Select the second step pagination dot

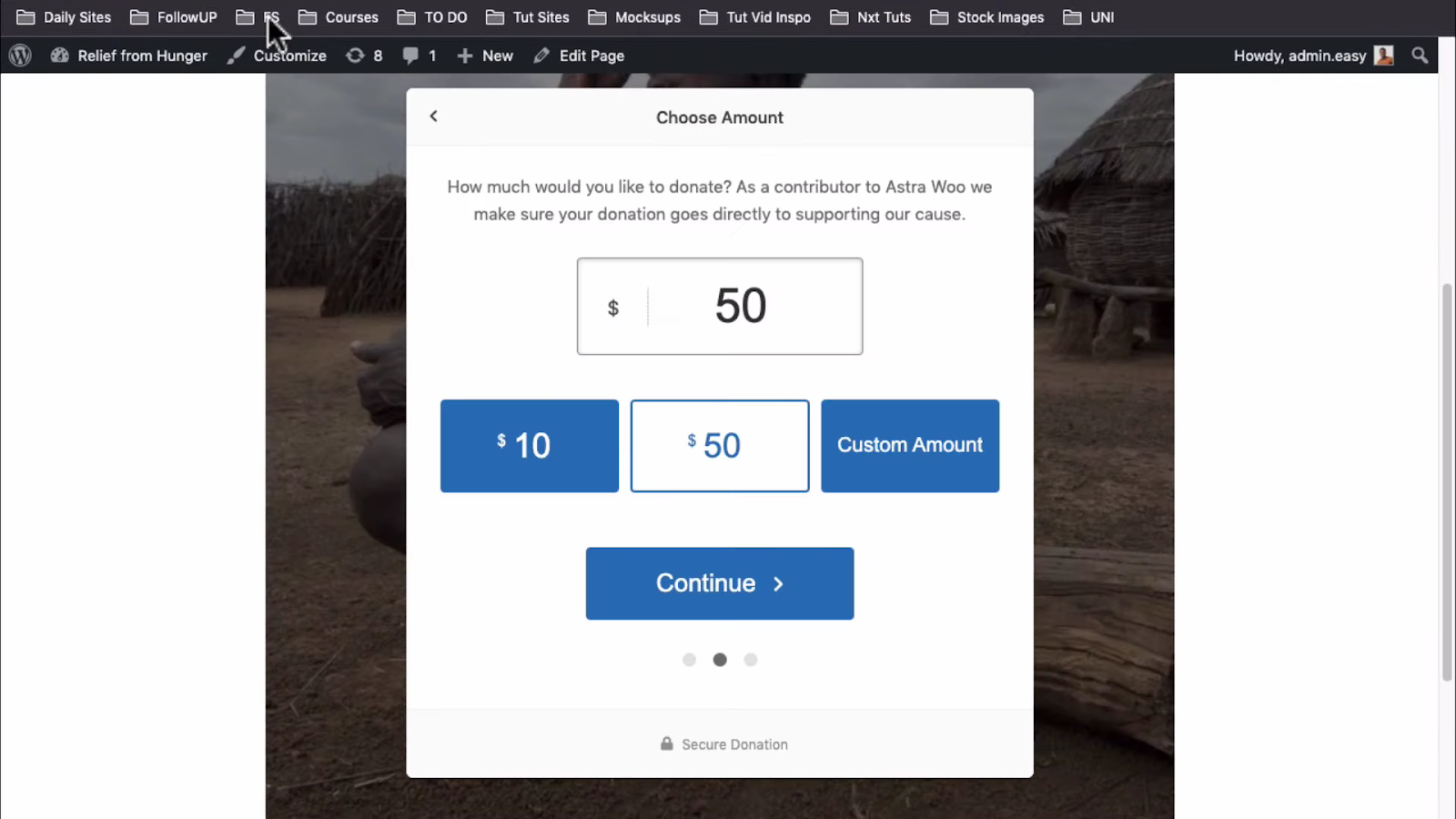720,660
